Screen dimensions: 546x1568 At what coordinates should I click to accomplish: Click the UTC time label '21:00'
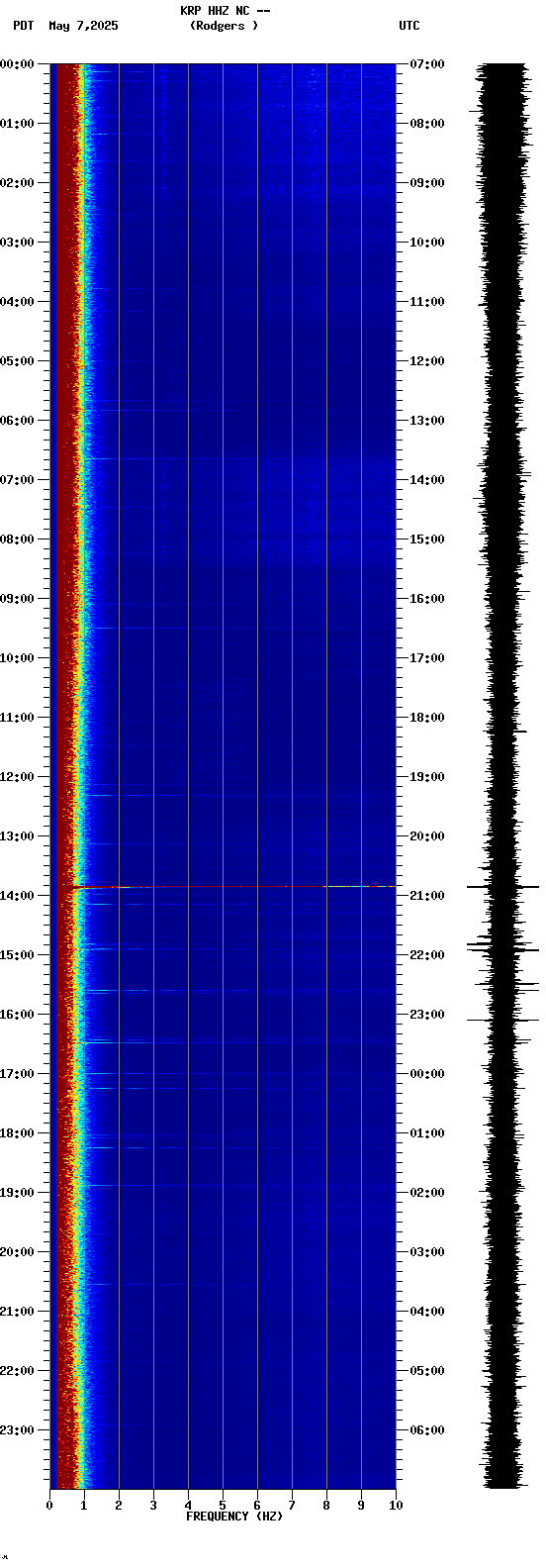[427, 896]
